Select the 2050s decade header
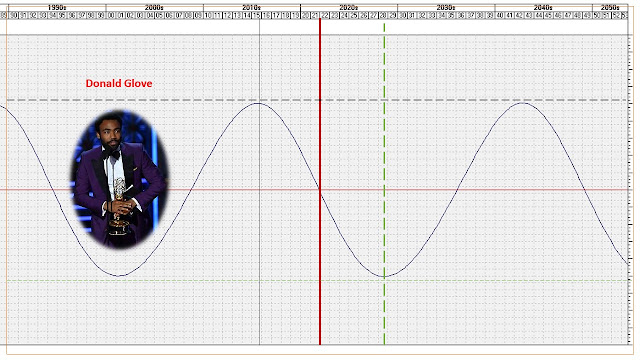640x360 pixels. pyautogui.click(x=610, y=7)
